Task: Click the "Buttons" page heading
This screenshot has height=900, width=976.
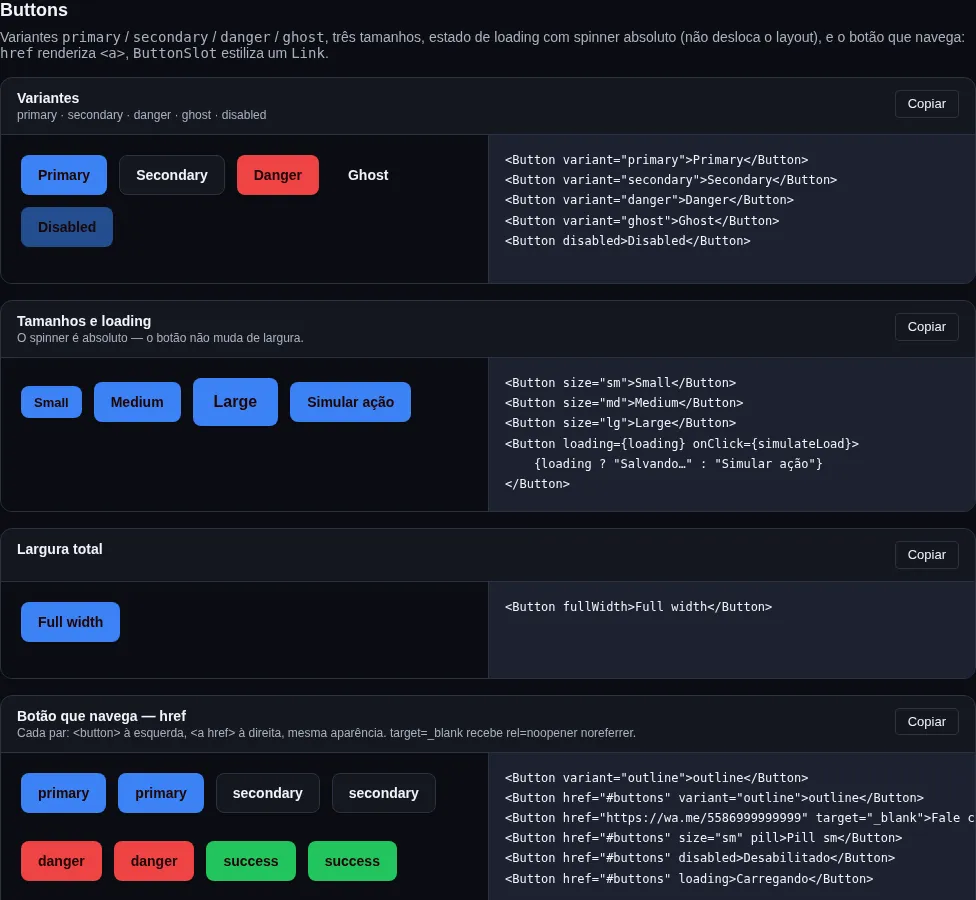Action: click(34, 10)
